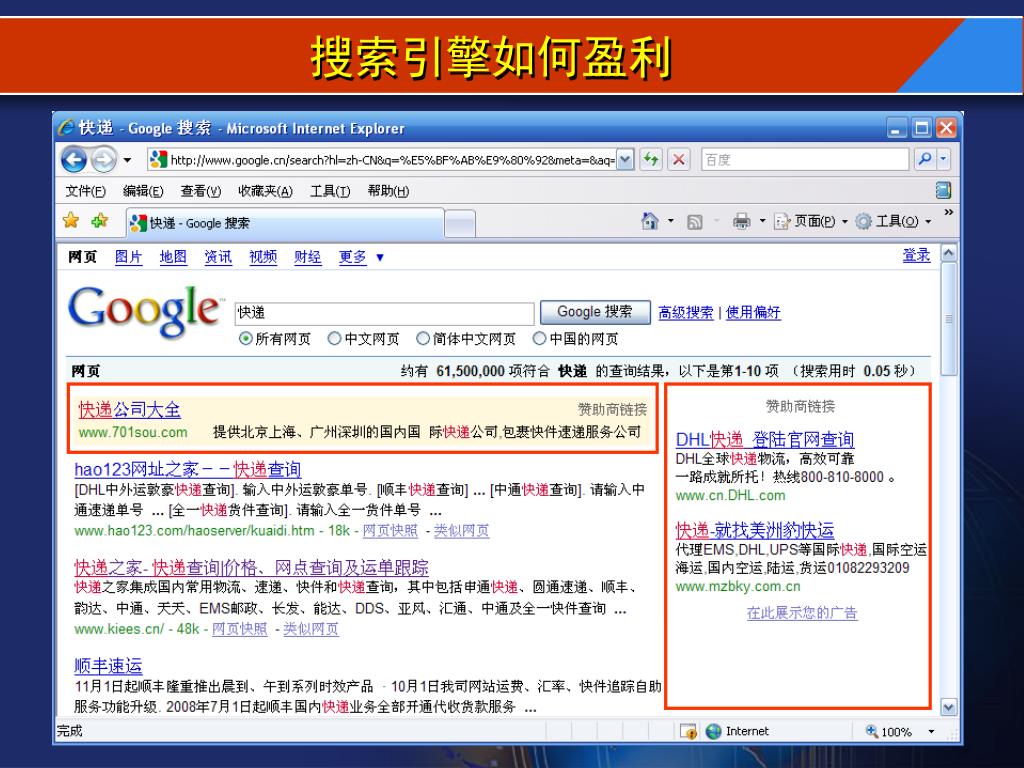Open the 工具(T) menu
Screen dimensions: 1024x768
click(x=330, y=191)
